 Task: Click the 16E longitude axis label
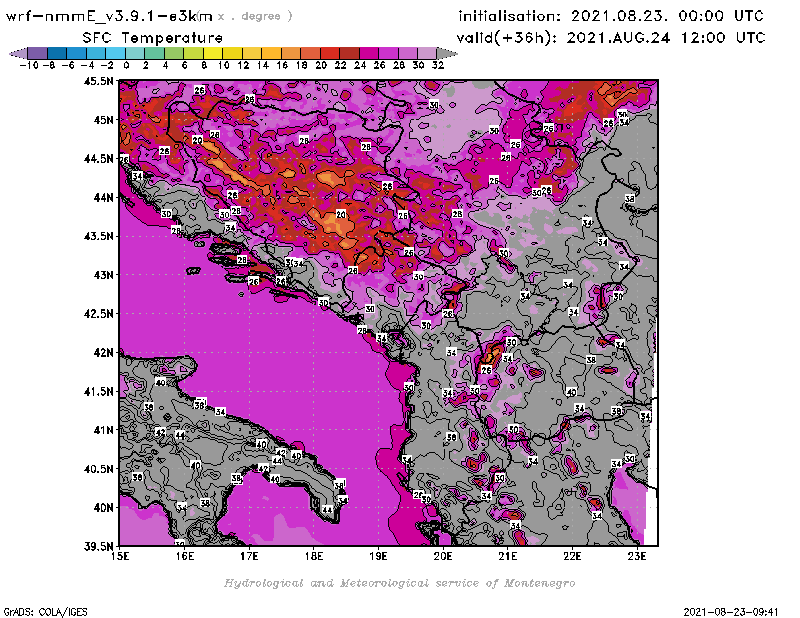point(185,556)
